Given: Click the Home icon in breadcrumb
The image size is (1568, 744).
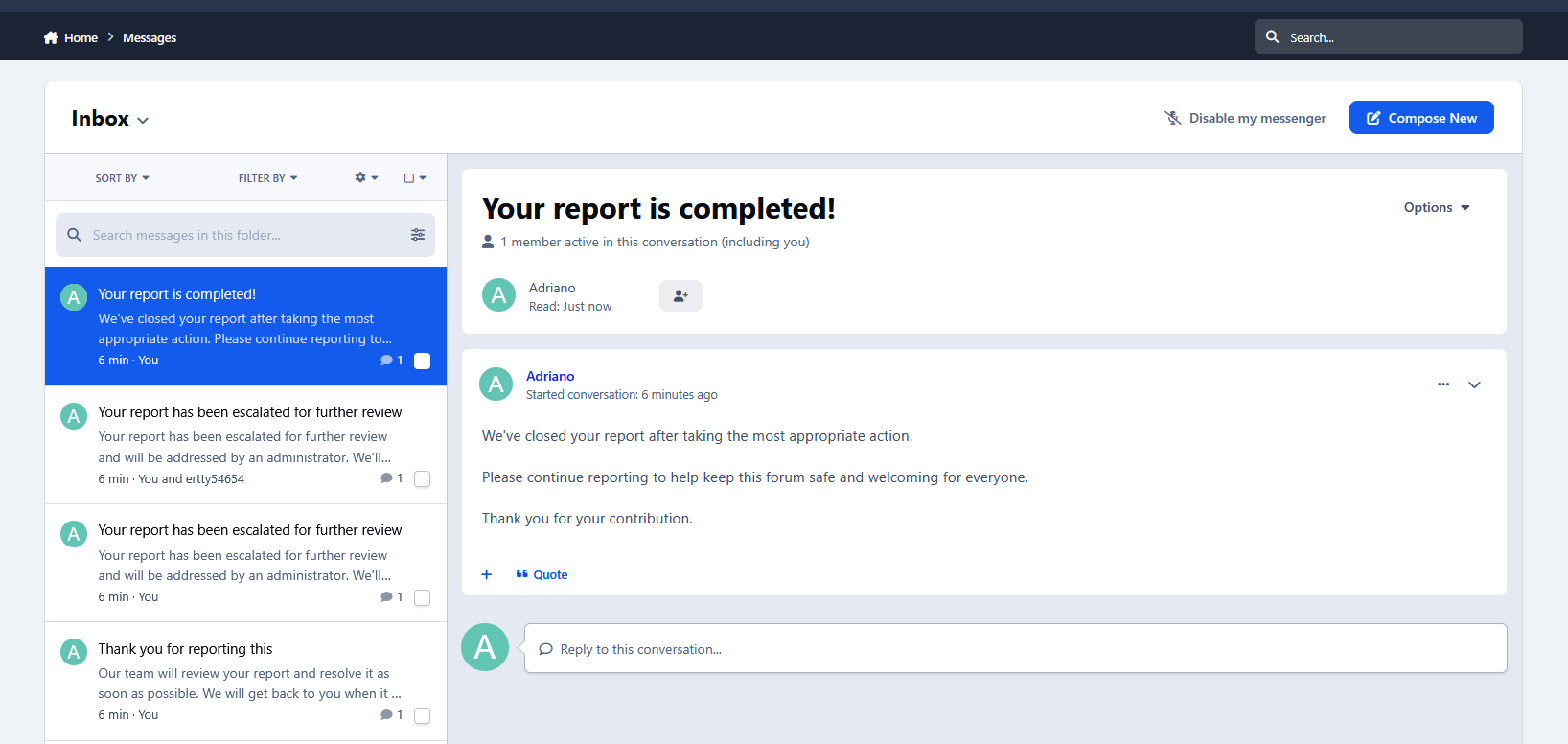Looking at the screenshot, I should click(x=51, y=37).
